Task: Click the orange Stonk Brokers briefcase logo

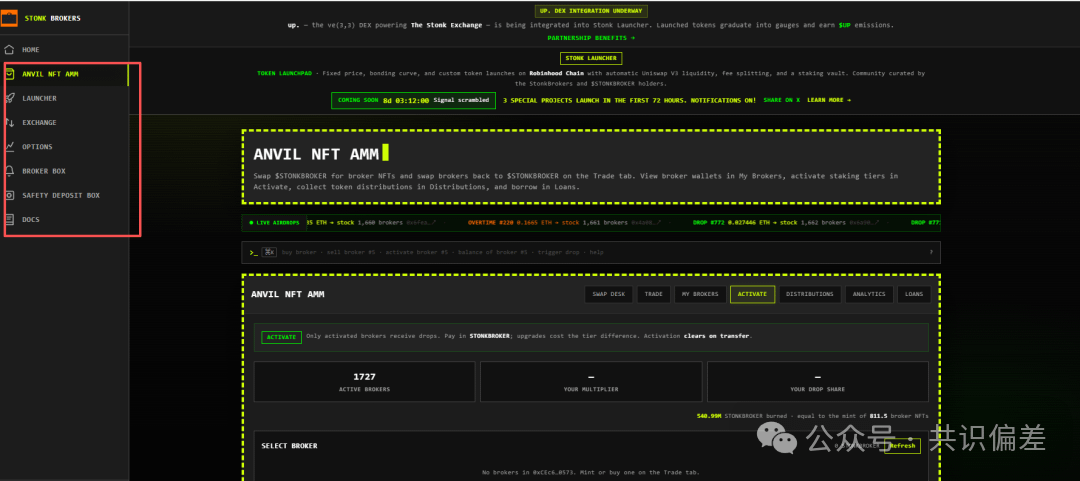Action: pos(9,18)
